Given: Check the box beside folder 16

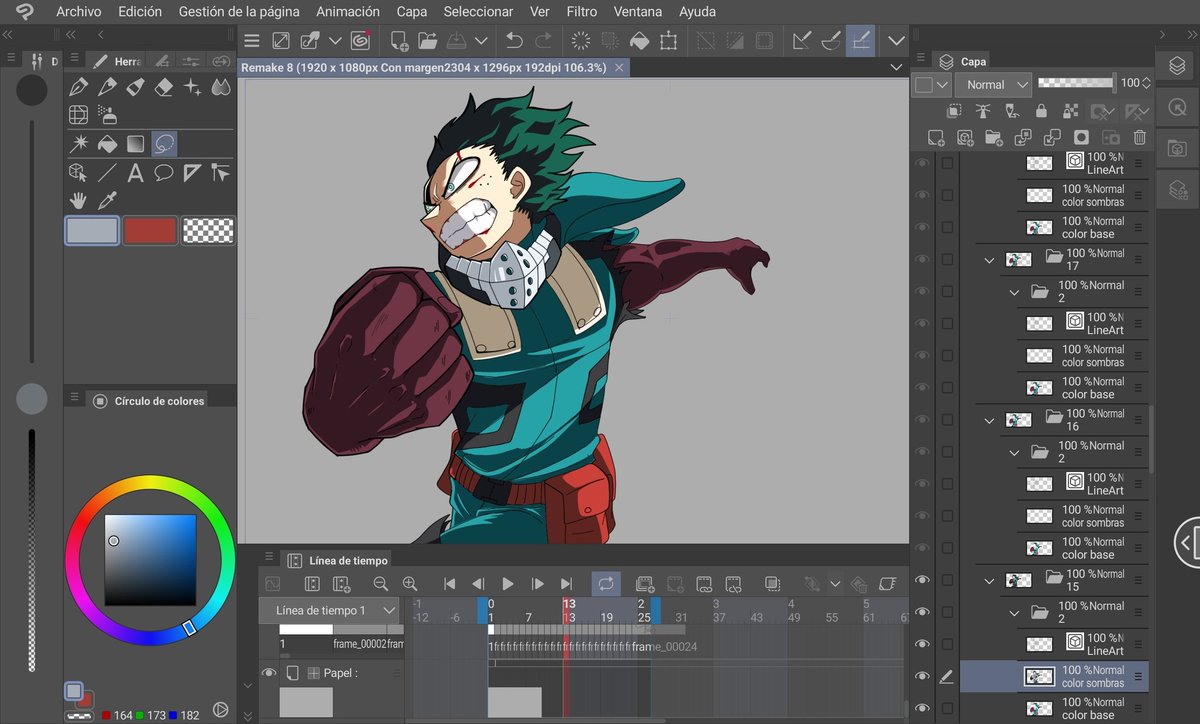Looking at the screenshot, I should 947,419.
